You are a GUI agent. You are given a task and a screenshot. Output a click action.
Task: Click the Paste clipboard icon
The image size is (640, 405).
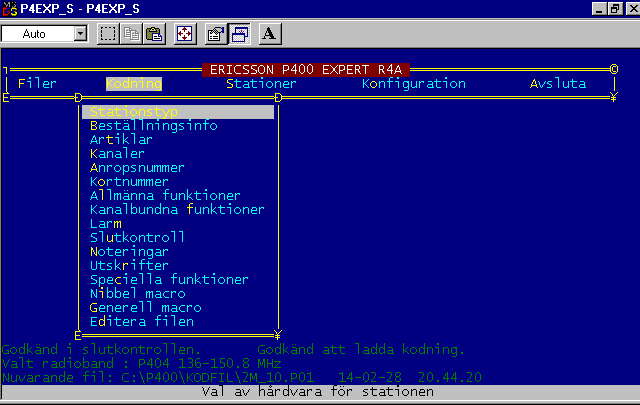(154, 34)
